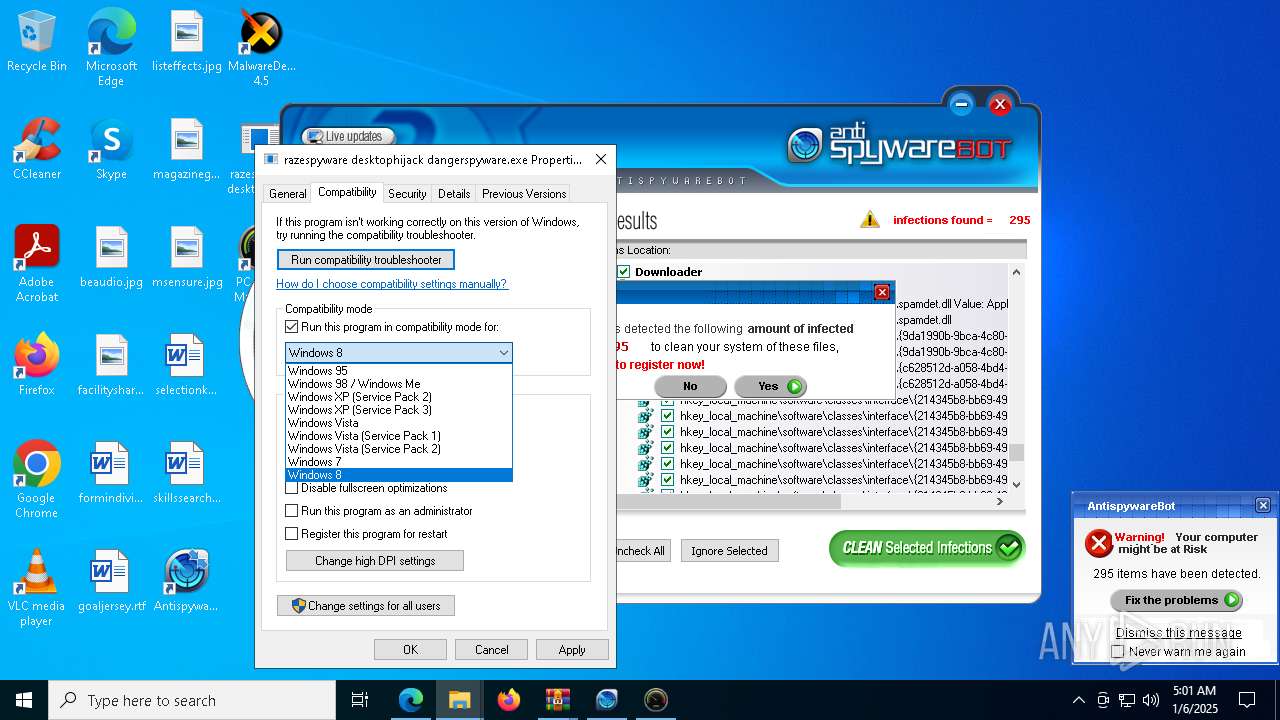Click Ignore Selected in AntiSpywareBot
Image resolution: width=1280 pixels, height=720 pixels.
(x=729, y=551)
